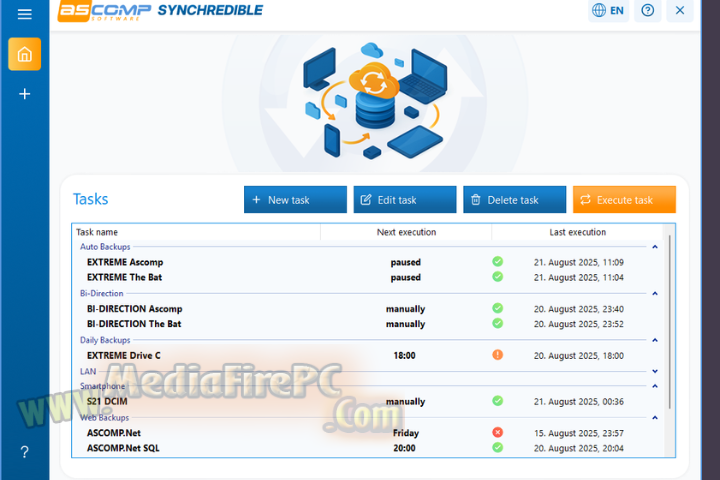Close the Synchredible window

680,10
